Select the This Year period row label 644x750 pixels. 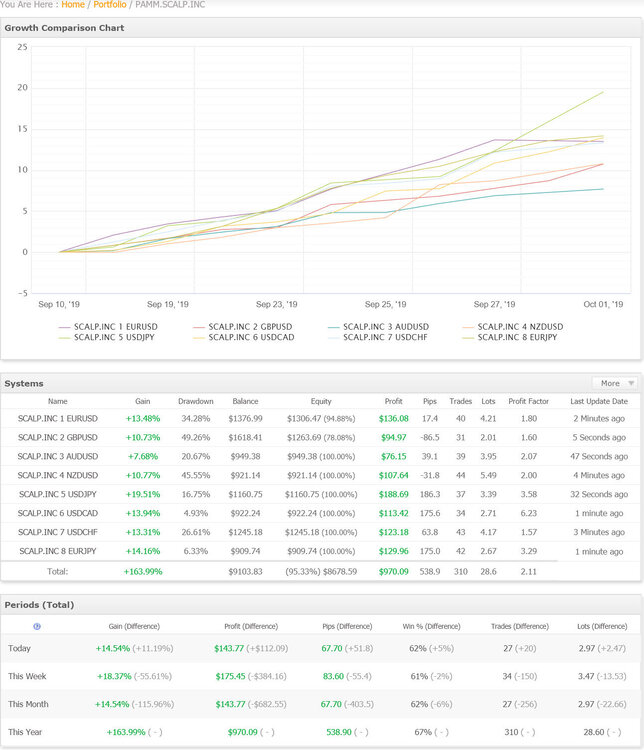point(25,732)
